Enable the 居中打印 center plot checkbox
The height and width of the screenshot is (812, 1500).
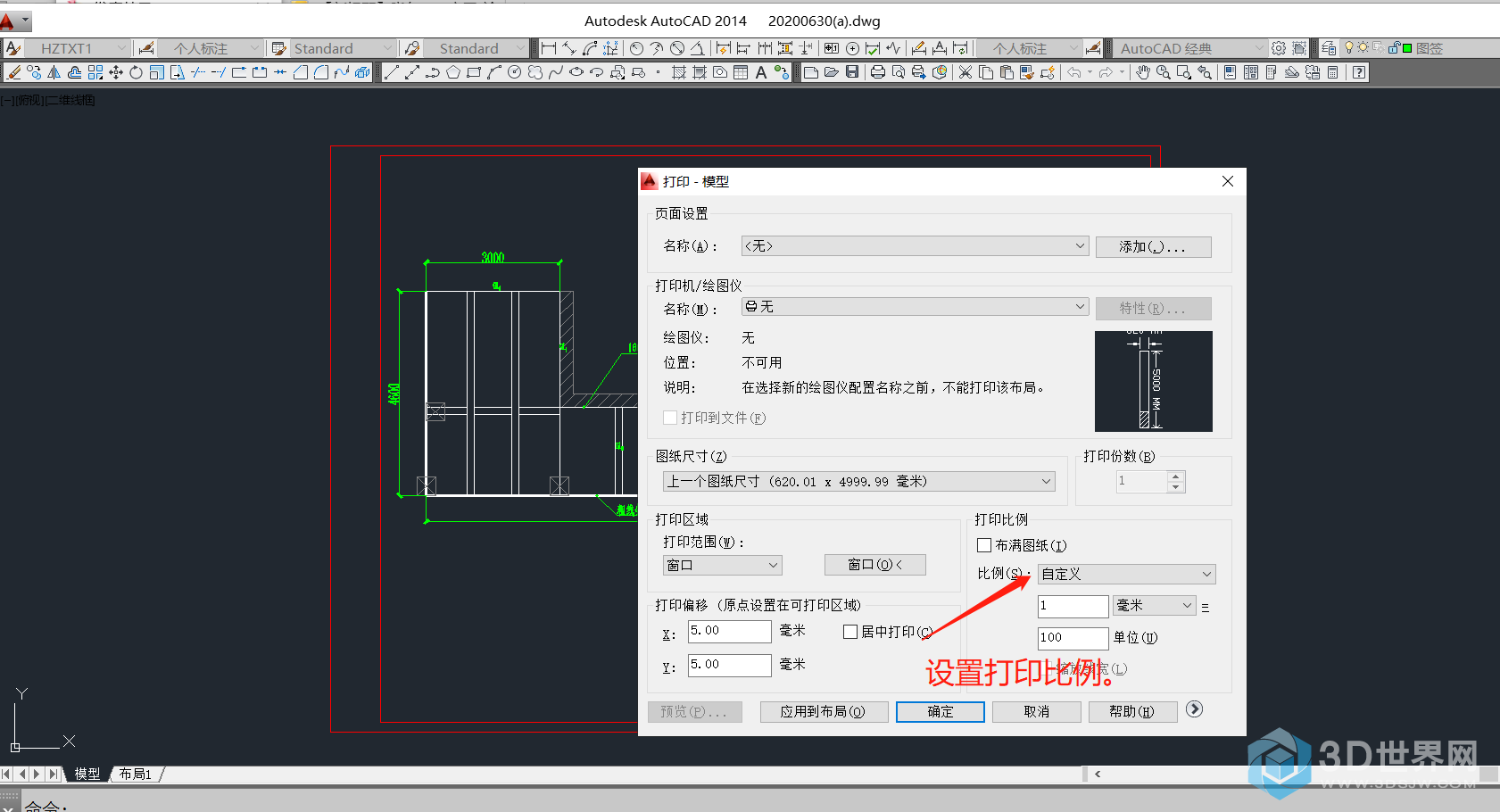point(850,632)
